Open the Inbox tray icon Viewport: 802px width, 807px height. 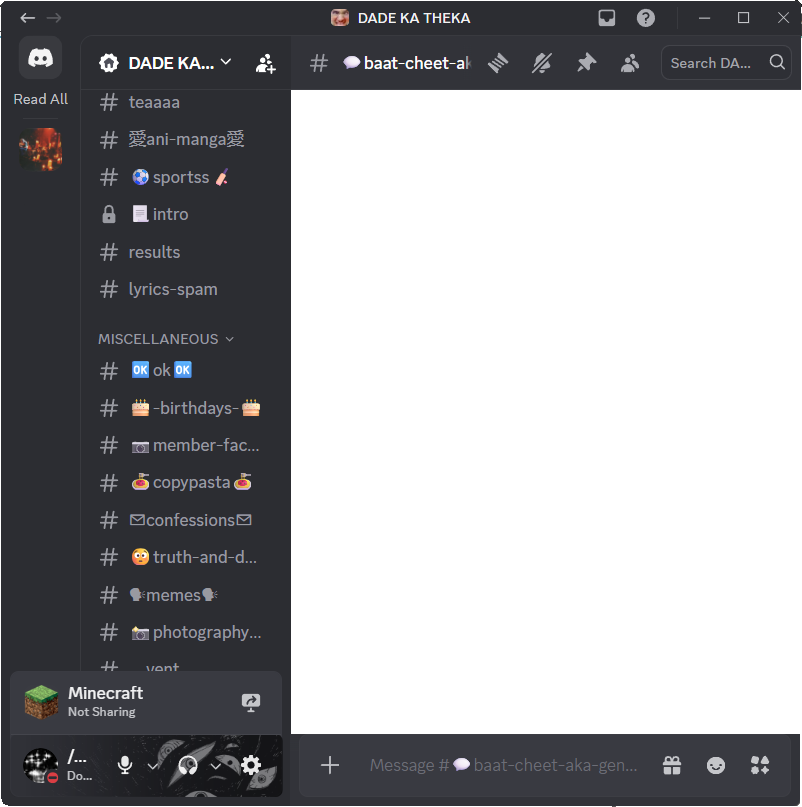[x=607, y=18]
